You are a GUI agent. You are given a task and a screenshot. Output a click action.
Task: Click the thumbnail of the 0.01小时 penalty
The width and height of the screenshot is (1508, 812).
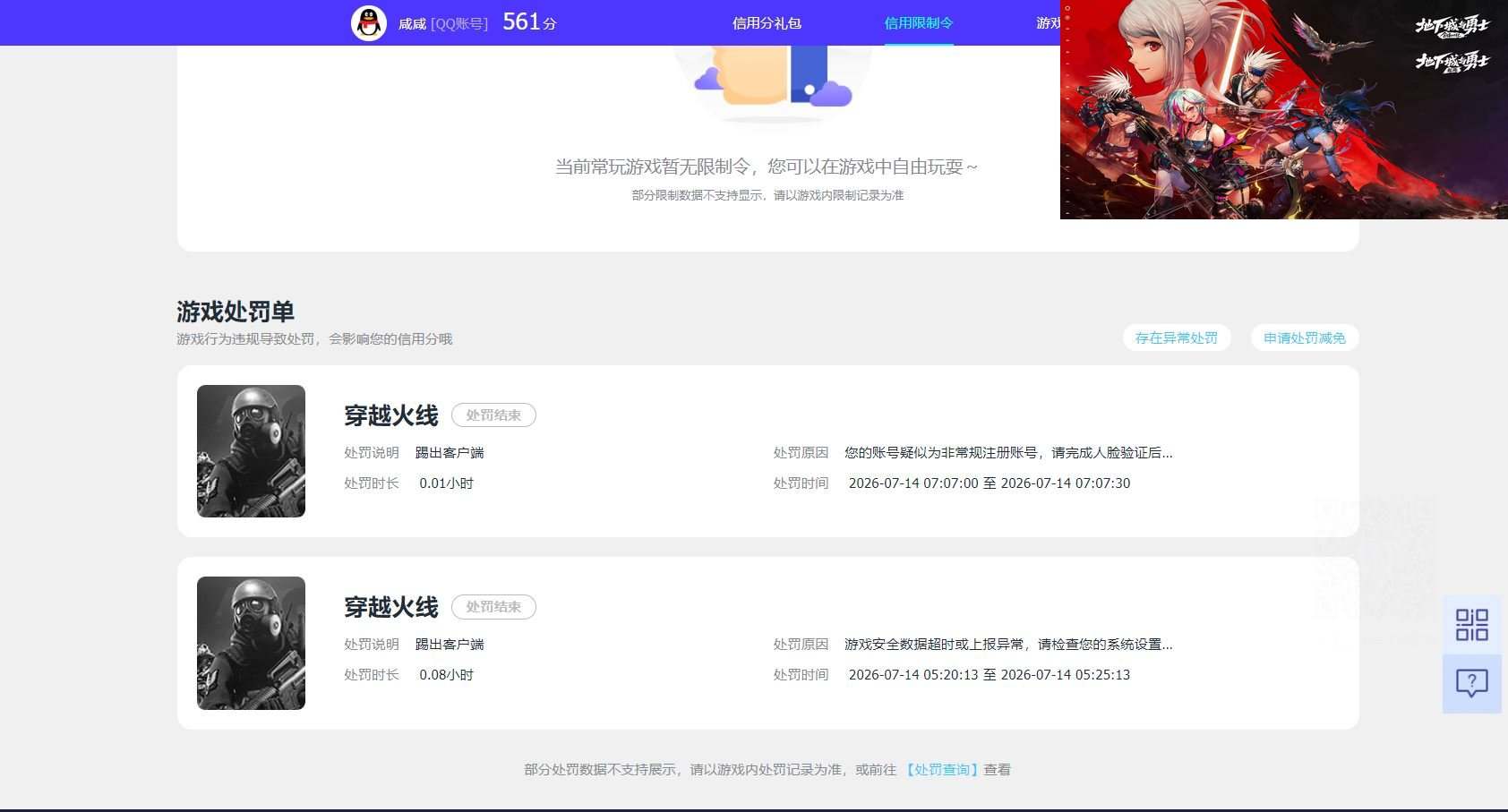coord(251,451)
